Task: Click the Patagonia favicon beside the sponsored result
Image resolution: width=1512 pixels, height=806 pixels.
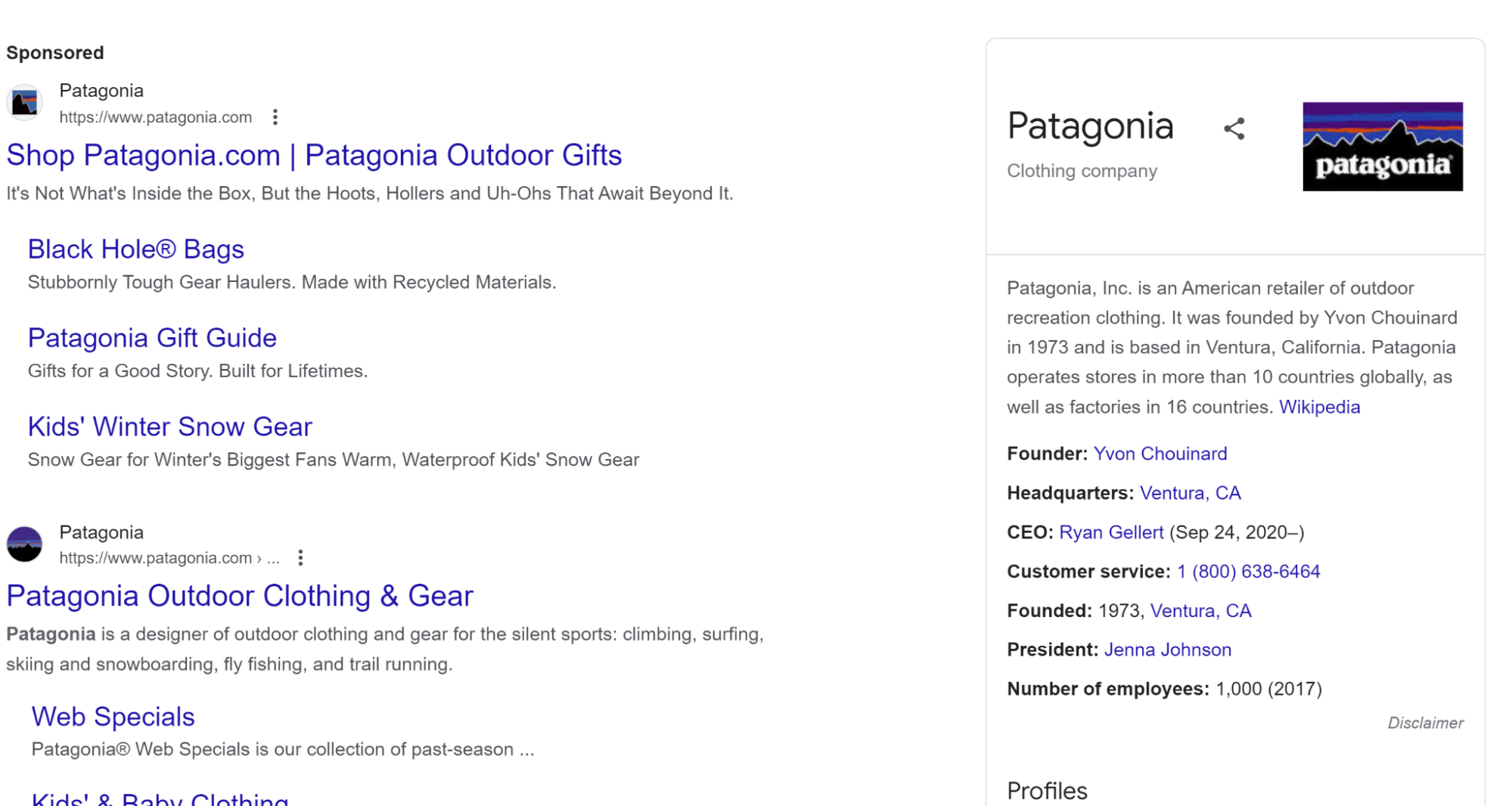Action: coord(25,102)
